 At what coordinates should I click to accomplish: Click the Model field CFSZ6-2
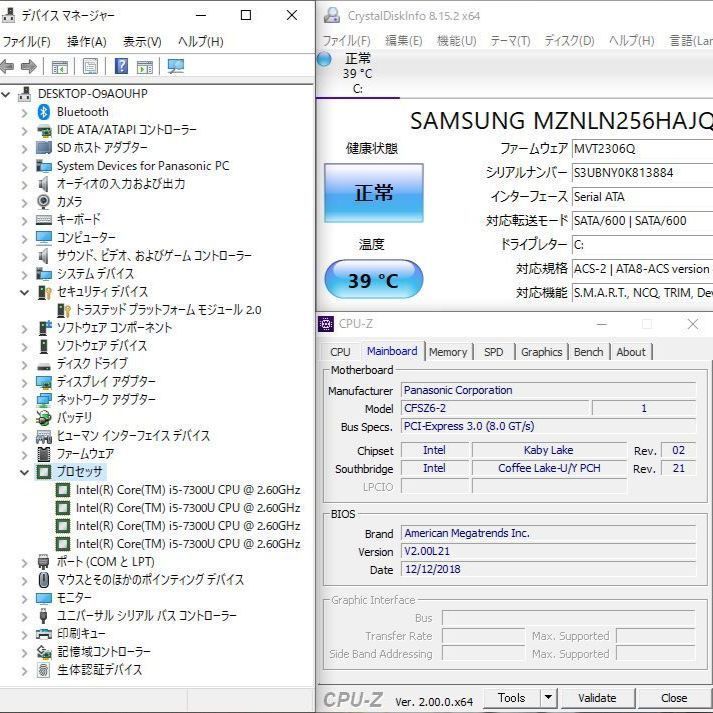click(495, 408)
